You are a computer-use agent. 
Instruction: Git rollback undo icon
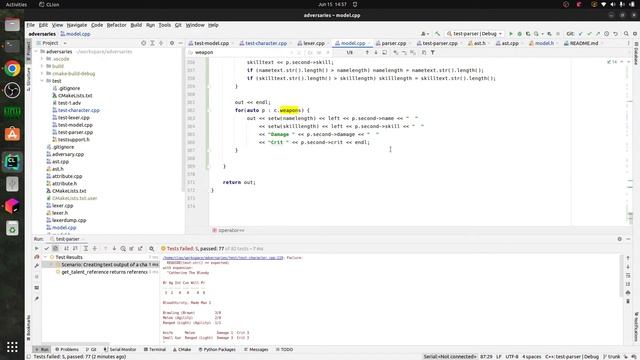(616, 34)
